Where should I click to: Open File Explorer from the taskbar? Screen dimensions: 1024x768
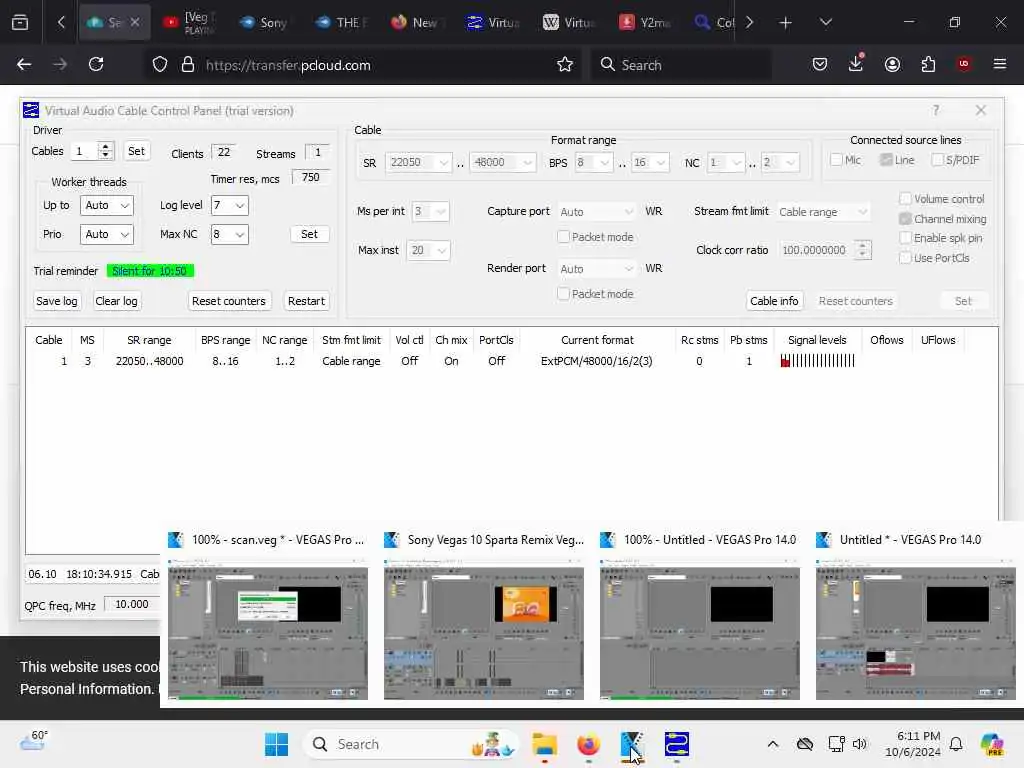click(544, 744)
